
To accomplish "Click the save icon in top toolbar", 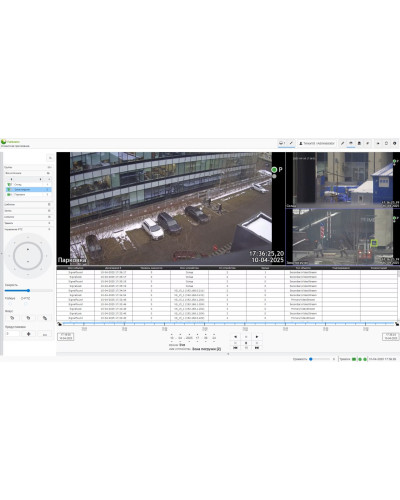I will pos(359,143).
